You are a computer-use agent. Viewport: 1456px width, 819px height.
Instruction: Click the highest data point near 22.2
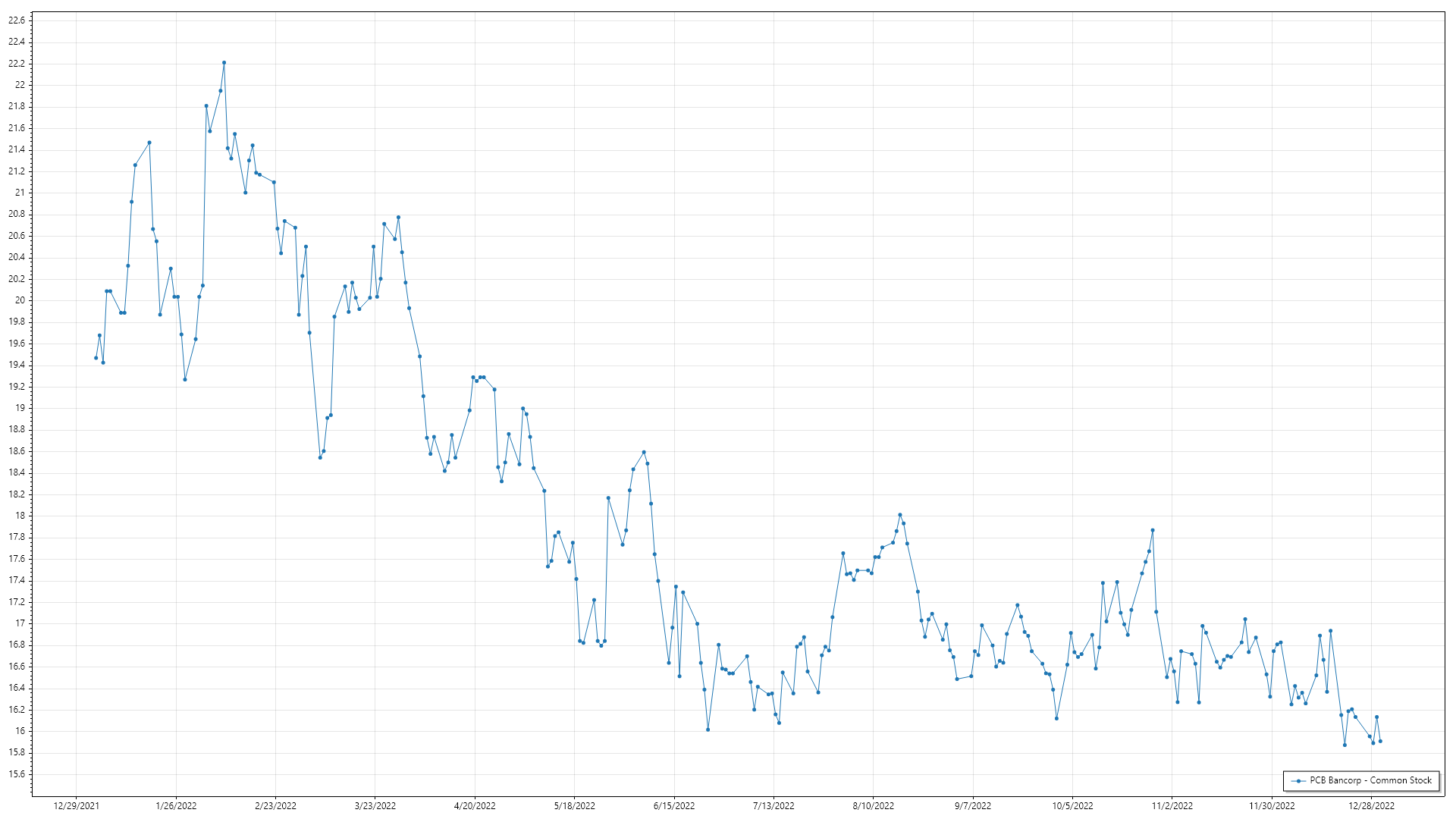pyautogui.click(x=224, y=63)
